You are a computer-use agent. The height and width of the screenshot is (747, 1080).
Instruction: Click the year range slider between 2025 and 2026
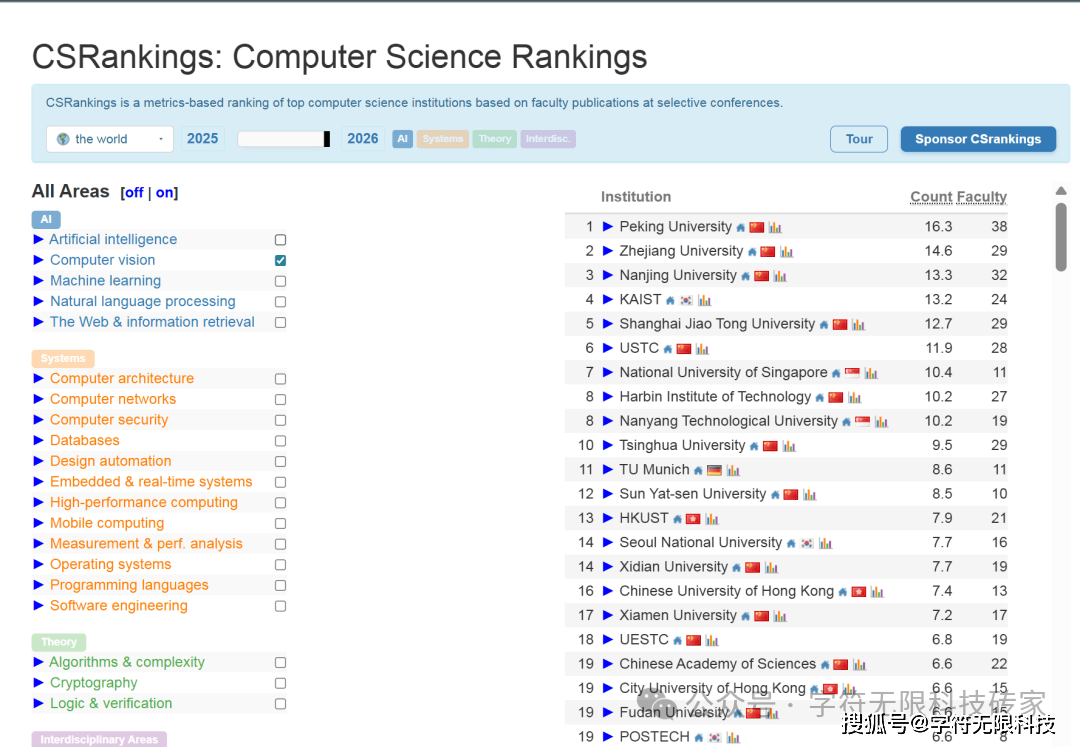point(284,139)
